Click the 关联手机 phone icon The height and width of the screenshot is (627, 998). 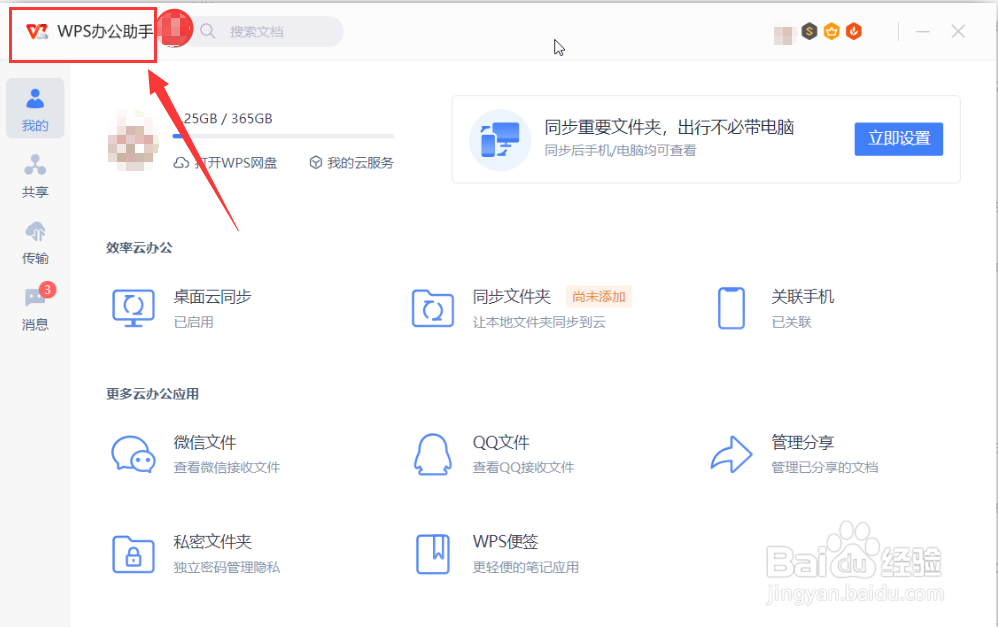tap(731, 309)
